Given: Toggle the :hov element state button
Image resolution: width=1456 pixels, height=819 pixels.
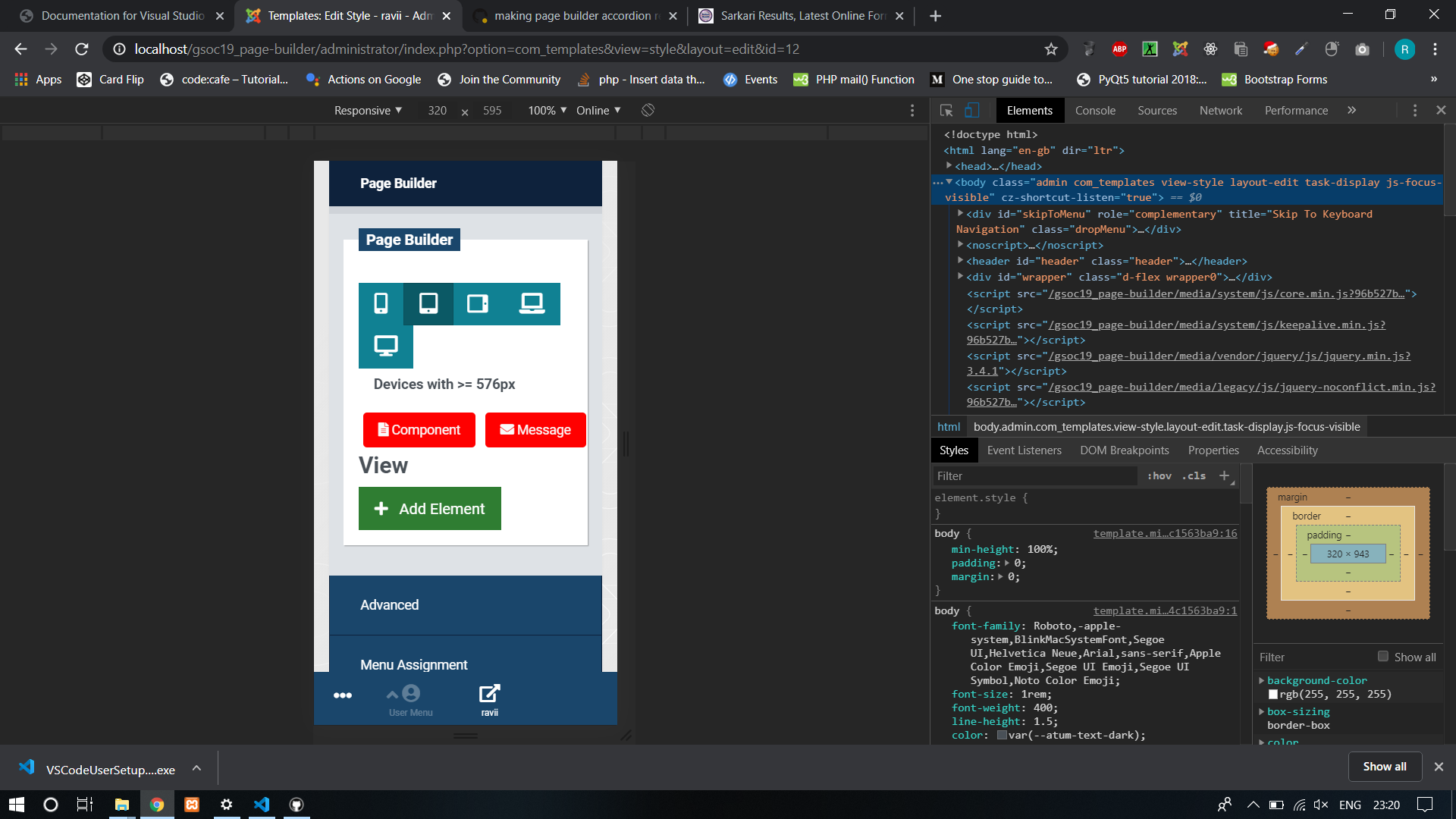Looking at the screenshot, I should [x=1159, y=476].
